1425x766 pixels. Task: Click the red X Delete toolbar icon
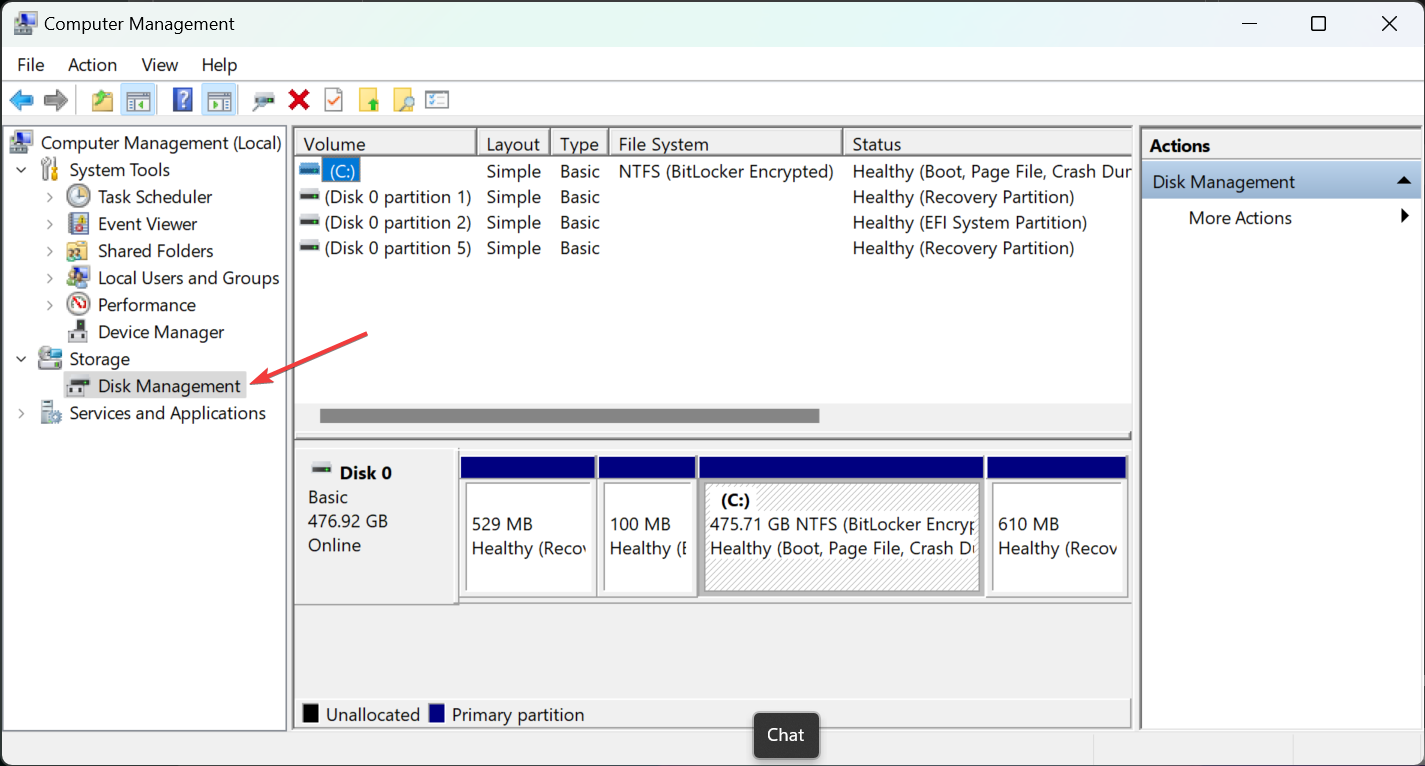(x=298, y=100)
